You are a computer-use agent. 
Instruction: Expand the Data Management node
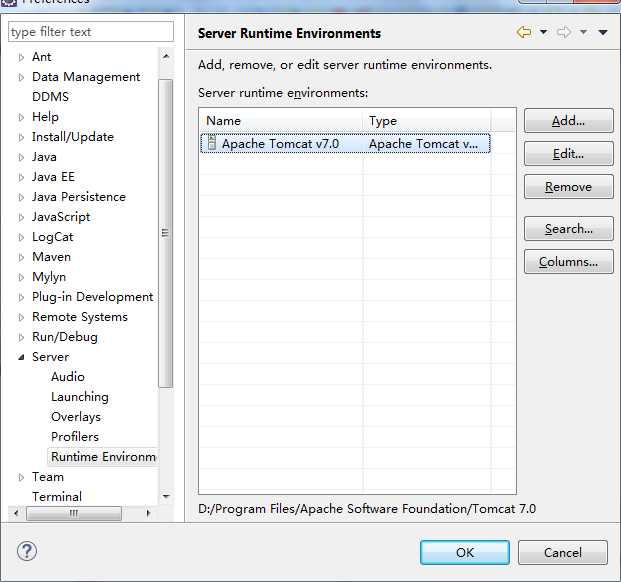click(21, 77)
